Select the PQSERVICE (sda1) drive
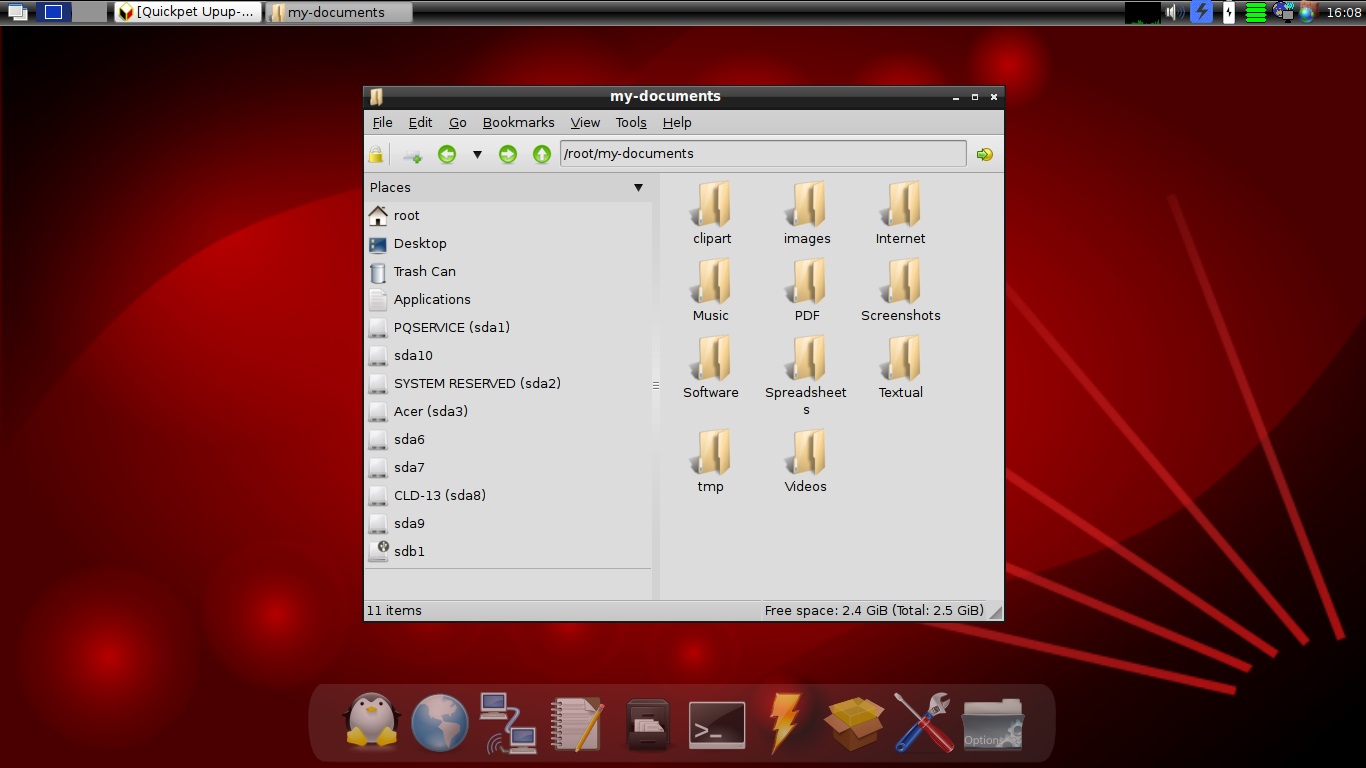The width and height of the screenshot is (1366, 768). coord(508,327)
